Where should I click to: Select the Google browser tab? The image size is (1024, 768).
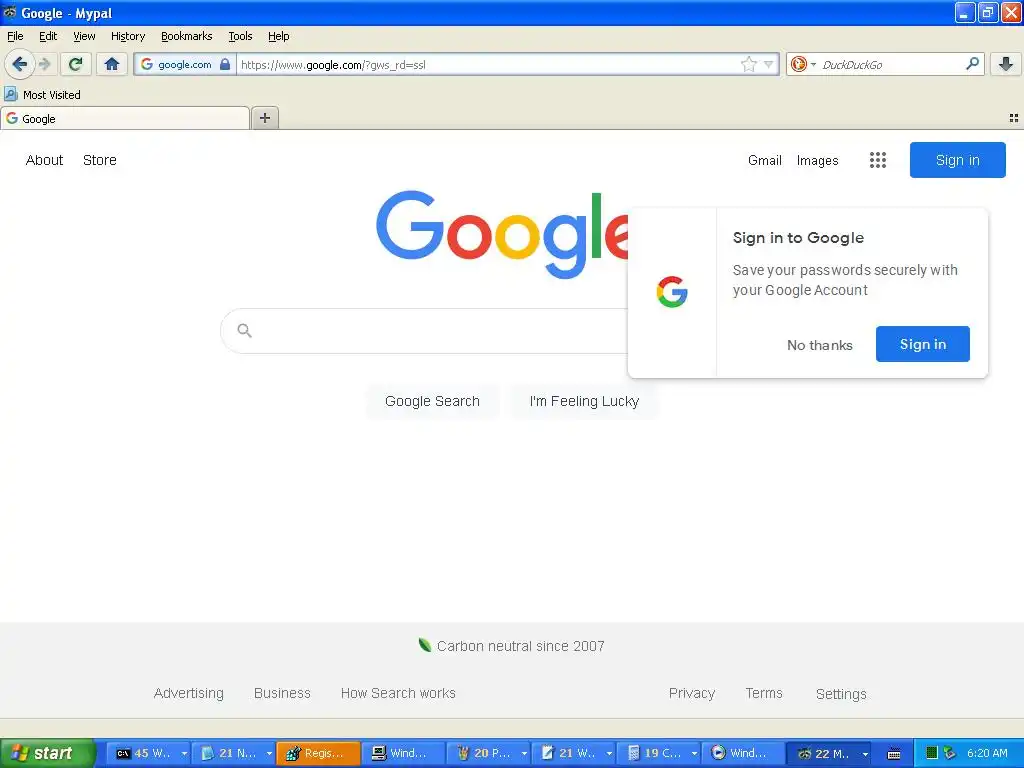pyautogui.click(x=125, y=118)
